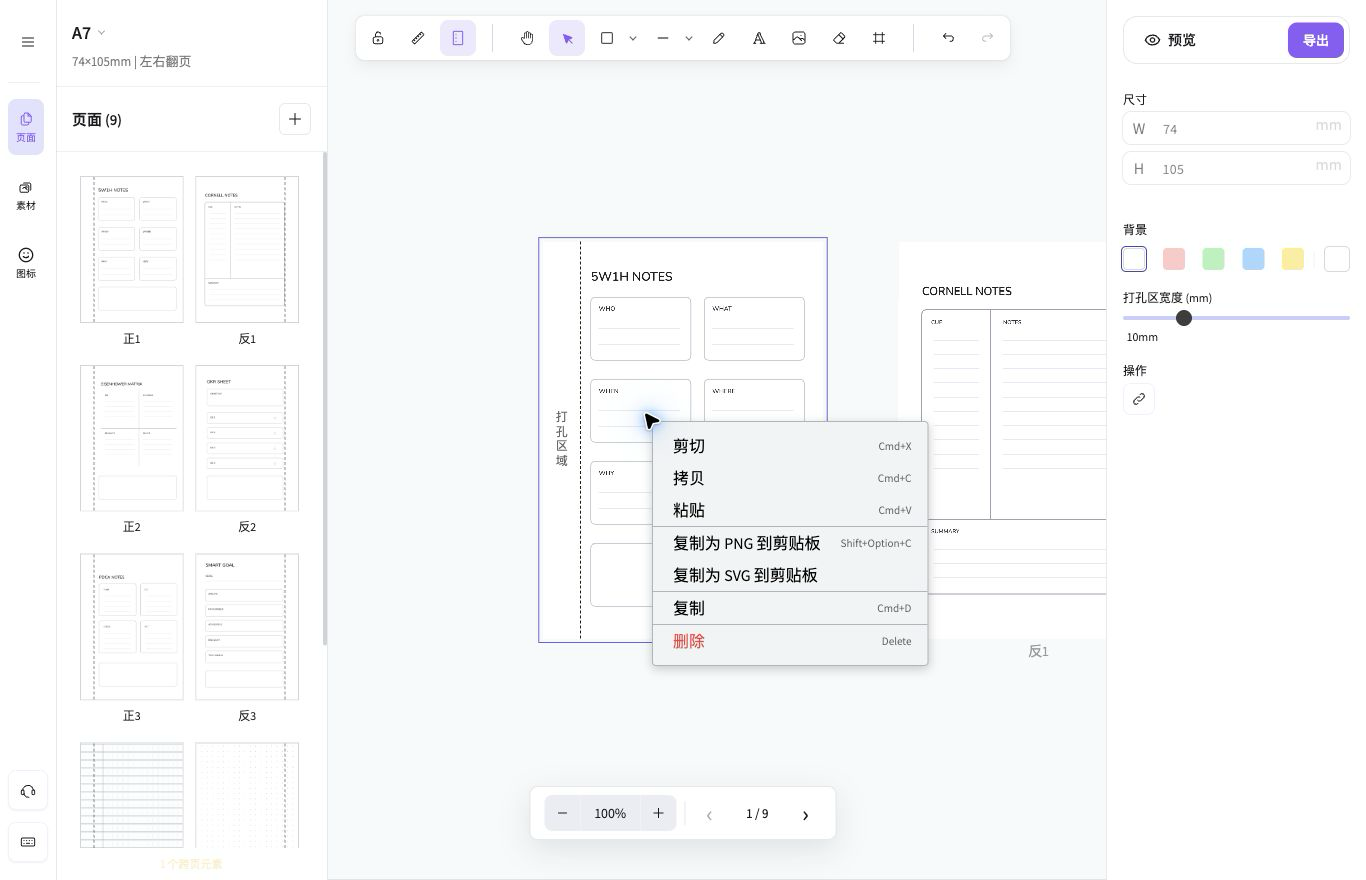Screen dimensions: 1366x880
Task: Click the frame grid tool
Action: click(879, 38)
